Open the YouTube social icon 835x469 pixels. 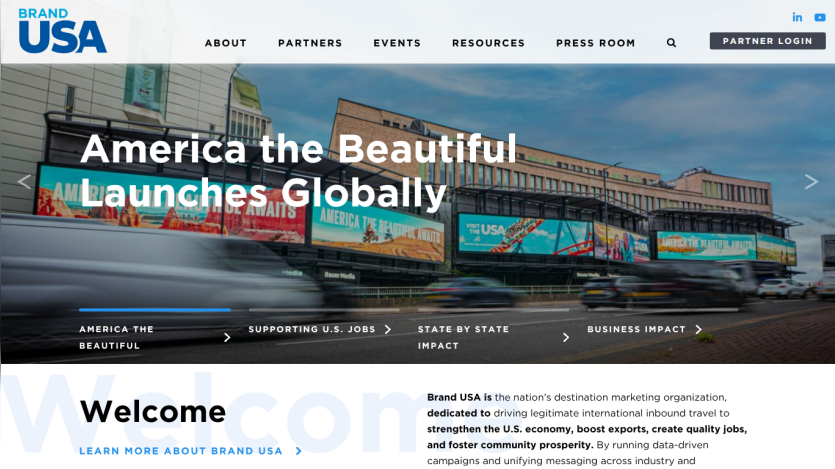point(820,18)
